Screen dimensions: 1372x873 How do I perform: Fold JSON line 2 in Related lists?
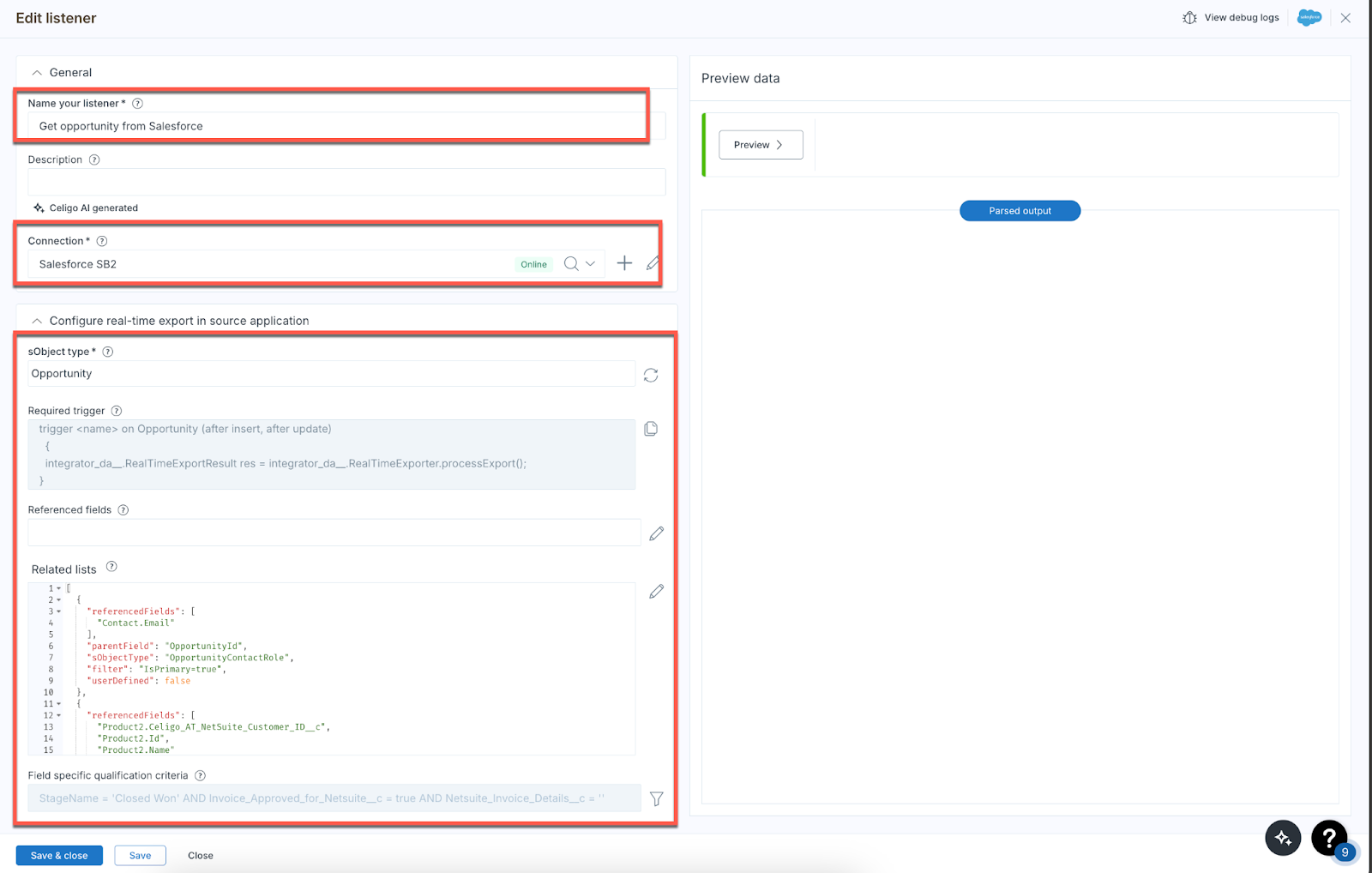pyautogui.click(x=59, y=600)
